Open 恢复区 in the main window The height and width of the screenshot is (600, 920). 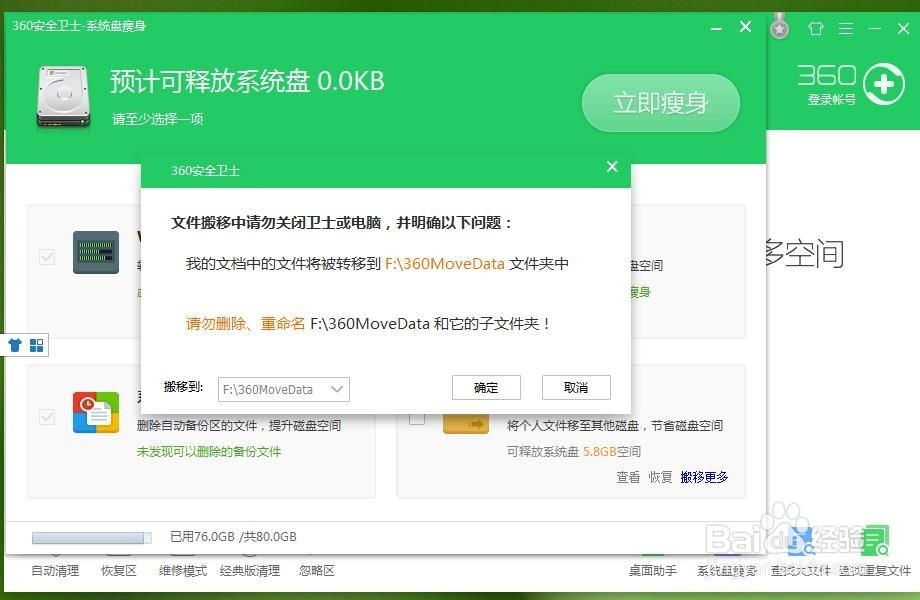pyautogui.click(x=119, y=571)
